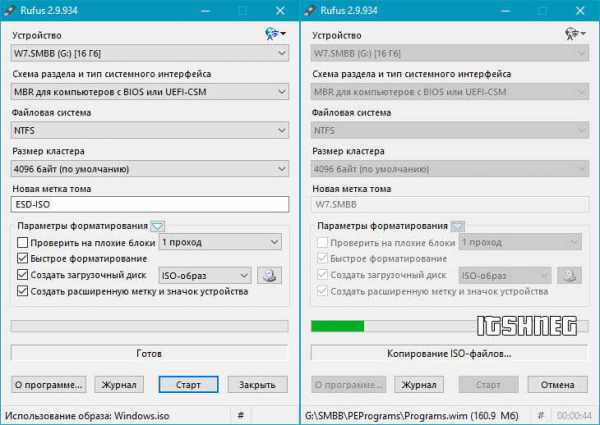This screenshot has height=425, width=600.
Task: Click volume label field W7.SMBB in right window
Action: click(450, 204)
